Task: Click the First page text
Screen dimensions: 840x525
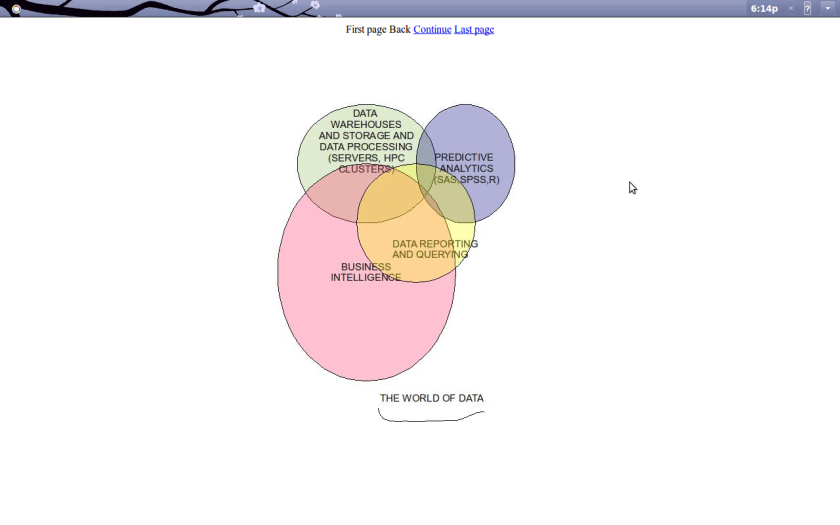Action: pyautogui.click(x=366, y=30)
